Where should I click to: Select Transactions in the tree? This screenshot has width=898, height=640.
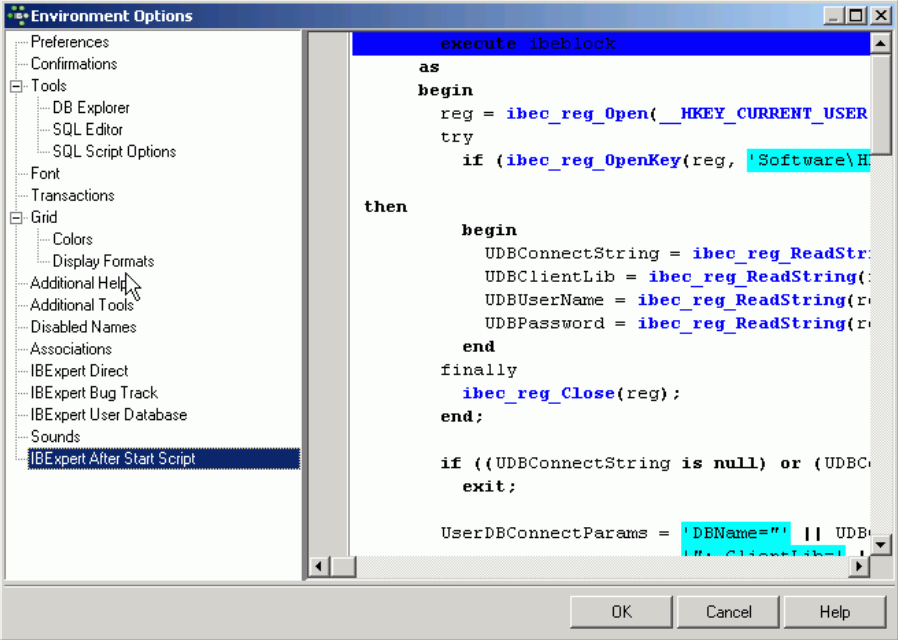[x=72, y=196]
